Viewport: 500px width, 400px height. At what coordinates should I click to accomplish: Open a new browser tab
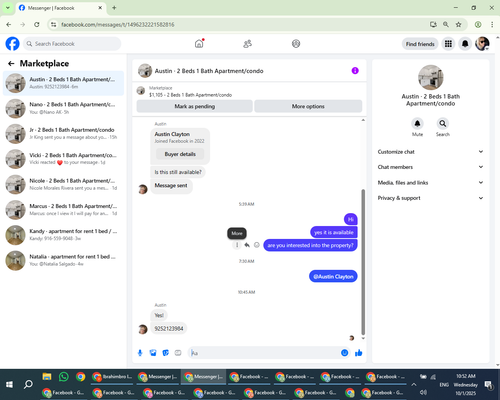click(114, 8)
